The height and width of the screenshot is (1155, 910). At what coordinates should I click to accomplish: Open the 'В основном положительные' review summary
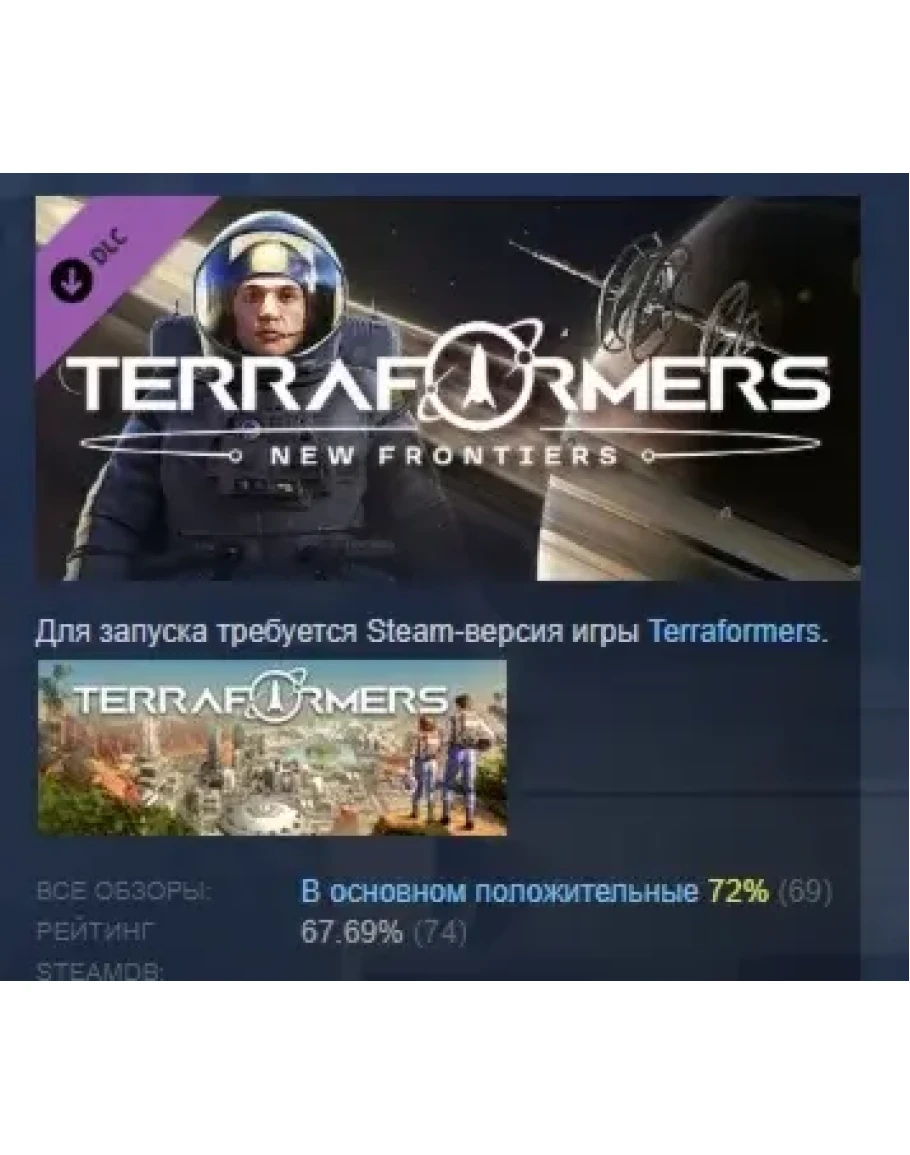tap(500, 892)
